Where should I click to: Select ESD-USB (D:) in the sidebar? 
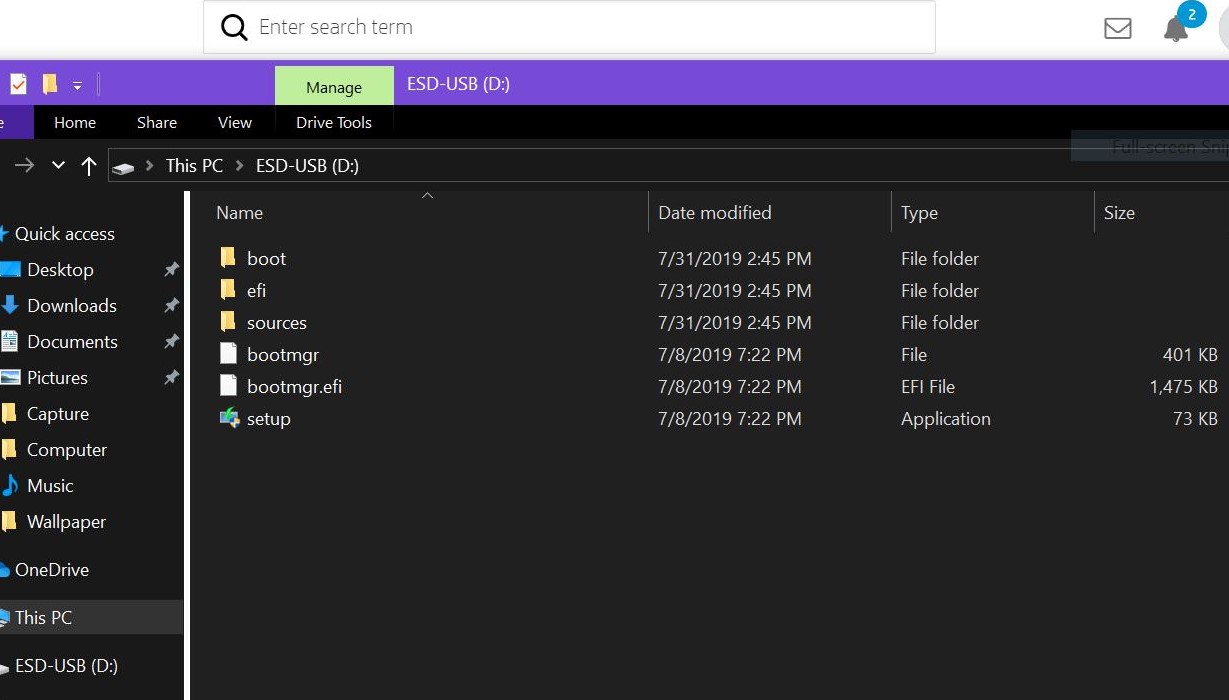tap(64, 665)
